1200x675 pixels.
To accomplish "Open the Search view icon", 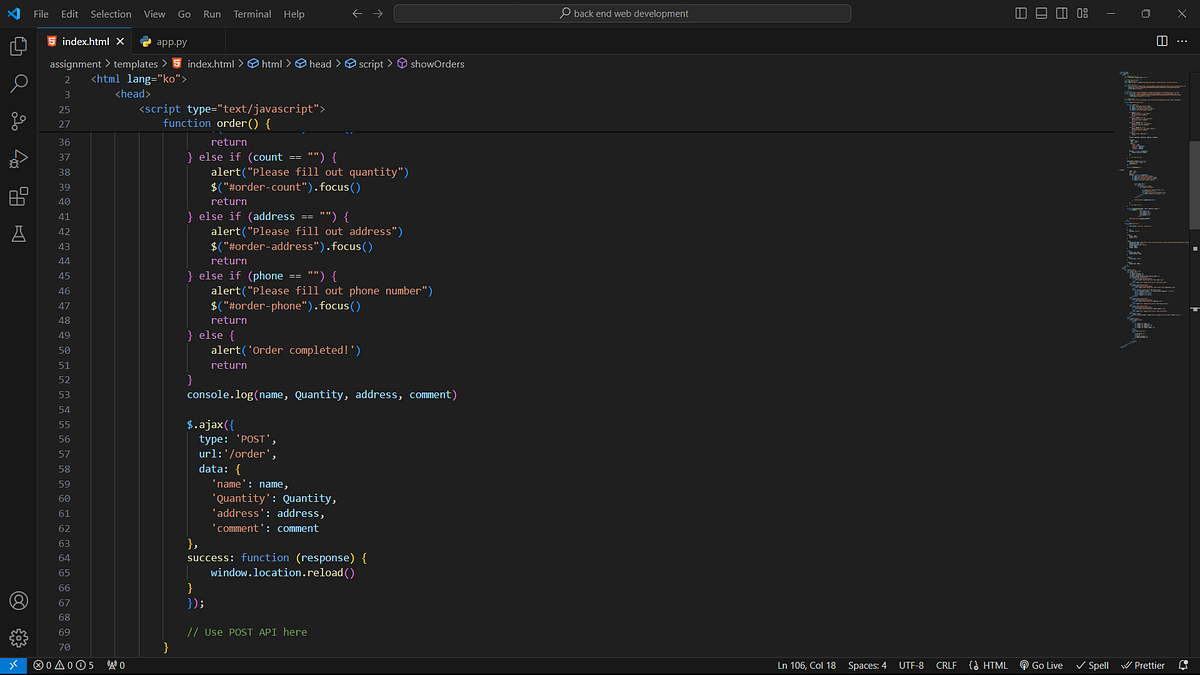I will [18, 84].
